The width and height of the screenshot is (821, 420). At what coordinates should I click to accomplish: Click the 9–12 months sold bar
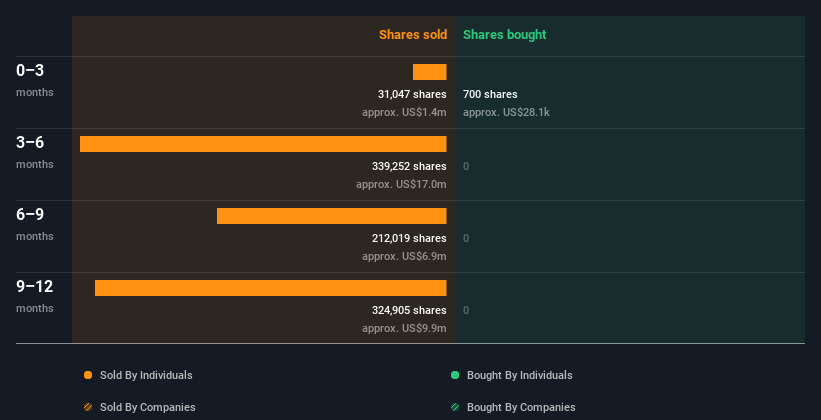coord(271,288)
